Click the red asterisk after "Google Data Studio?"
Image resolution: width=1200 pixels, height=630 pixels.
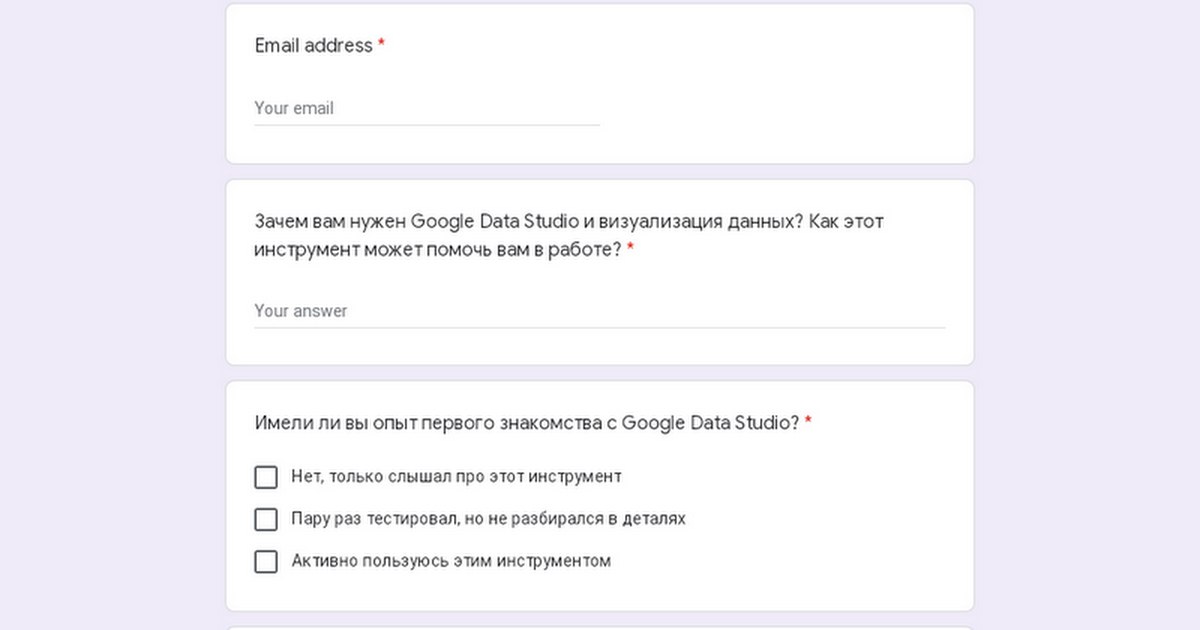pos(808,423)
